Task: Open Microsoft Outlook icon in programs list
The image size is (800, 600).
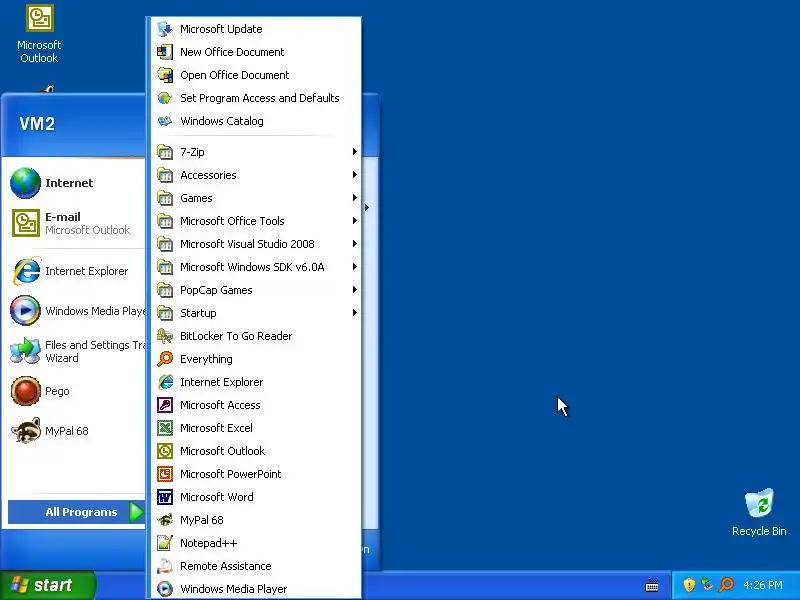Action: pyautogui.click(x=165, y=451)
